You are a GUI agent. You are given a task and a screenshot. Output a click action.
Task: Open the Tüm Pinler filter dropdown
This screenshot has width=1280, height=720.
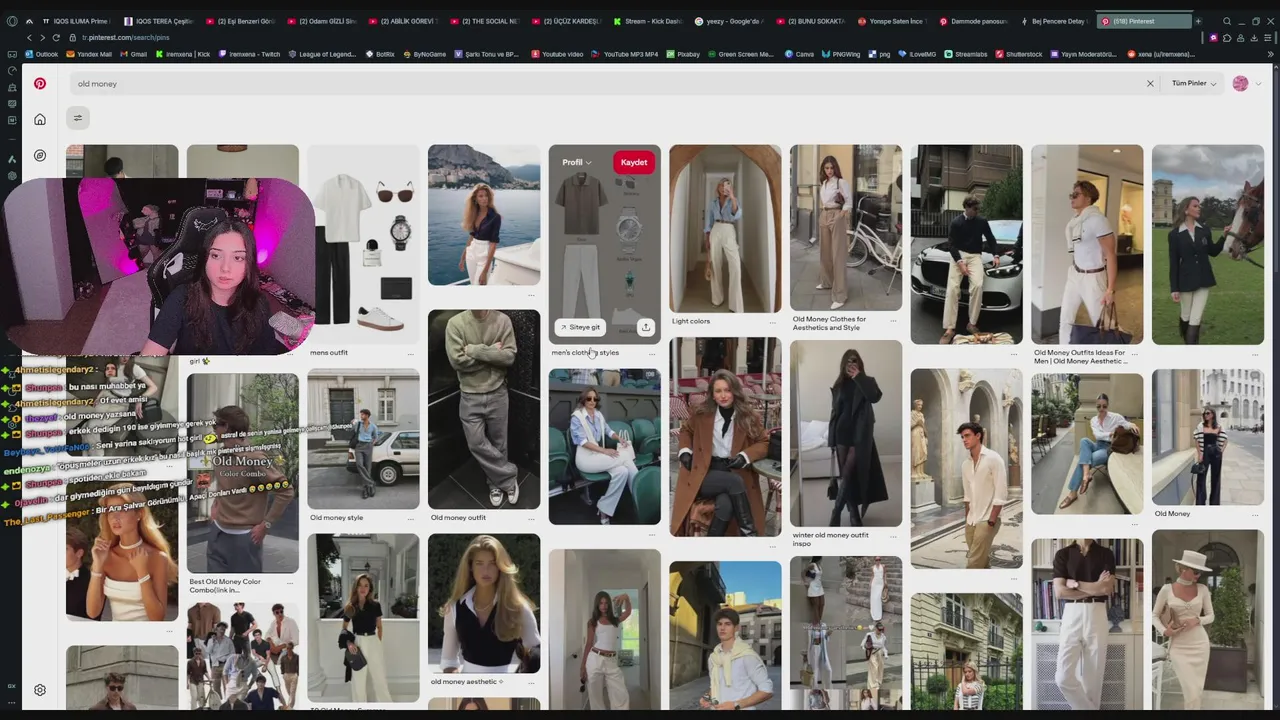tap(1194, 84)
